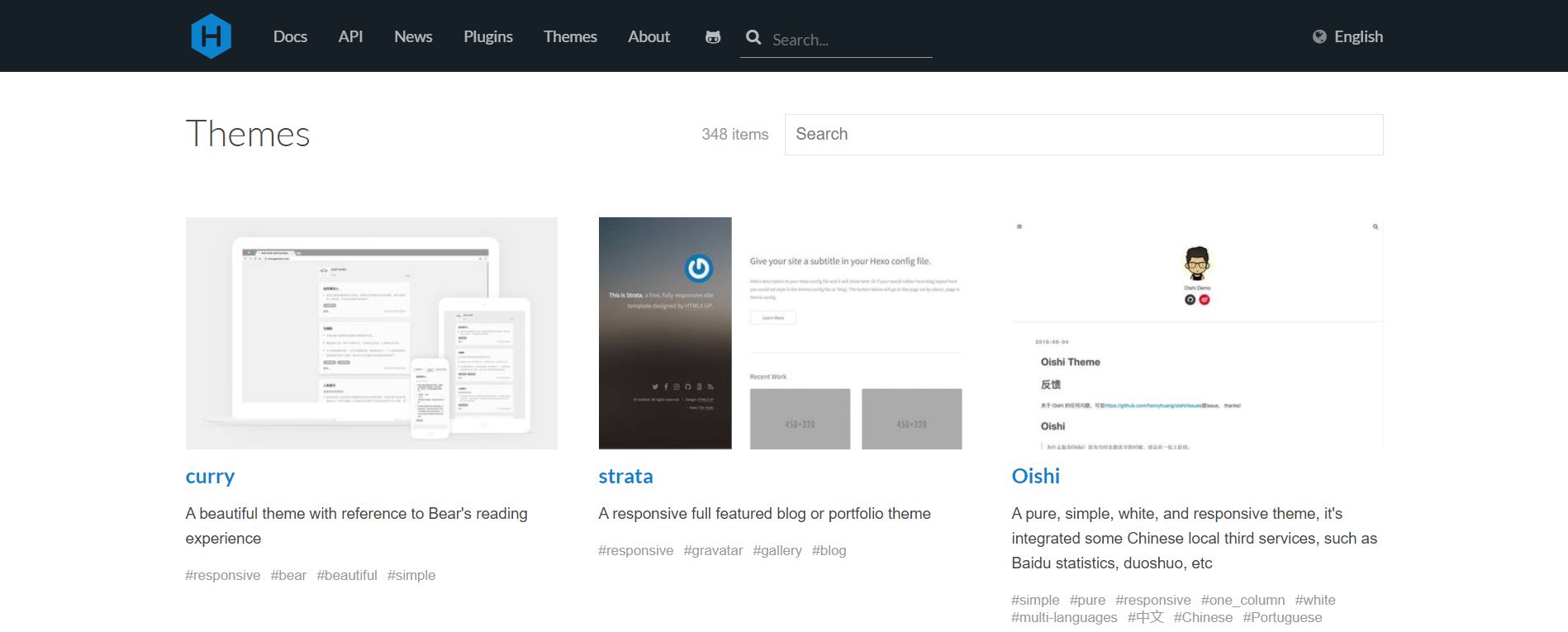The image size is (1568, 632).
Task: Go to the Plugins page
Action: [x=488, y=36]
